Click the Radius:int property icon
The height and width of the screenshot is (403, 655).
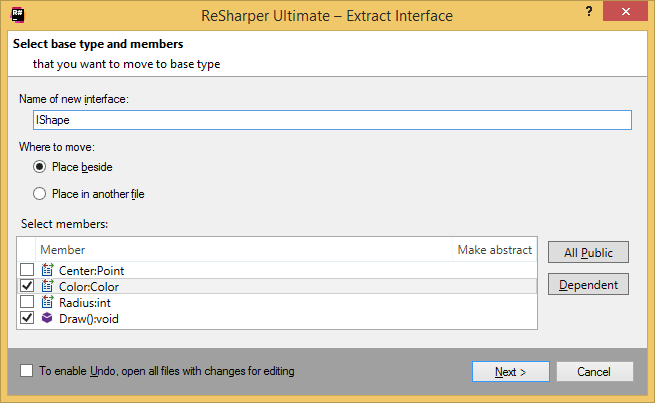(47, 302)
